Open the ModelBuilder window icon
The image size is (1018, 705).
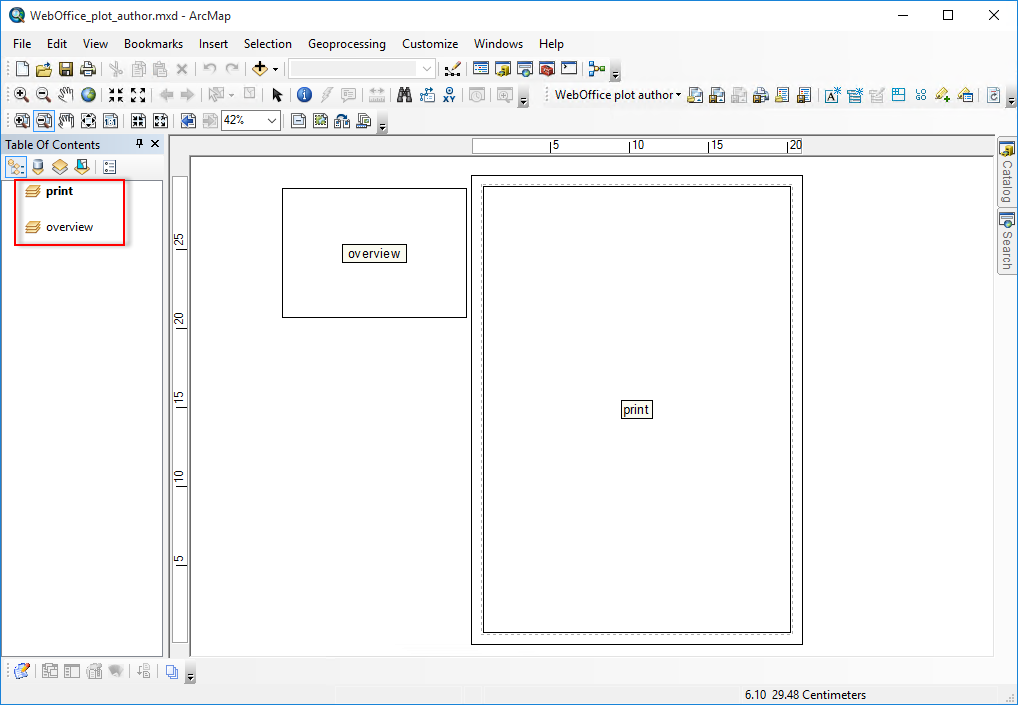(x=596, y=69)
